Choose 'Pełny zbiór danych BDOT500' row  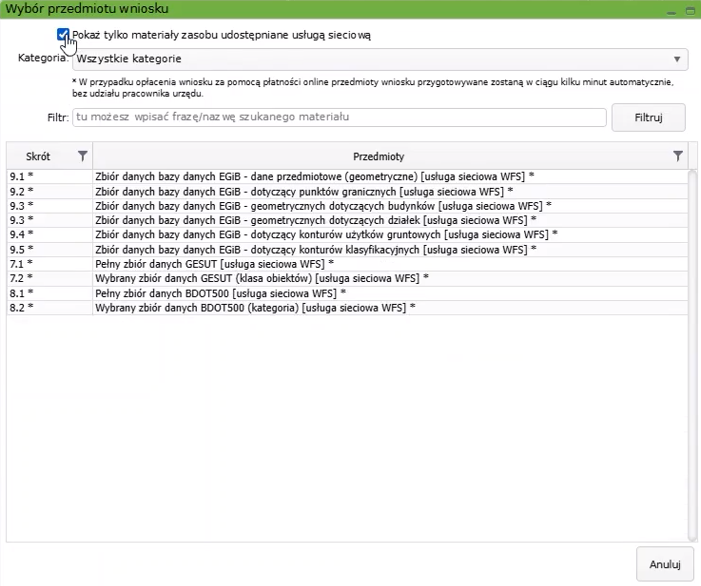(220, 293)
